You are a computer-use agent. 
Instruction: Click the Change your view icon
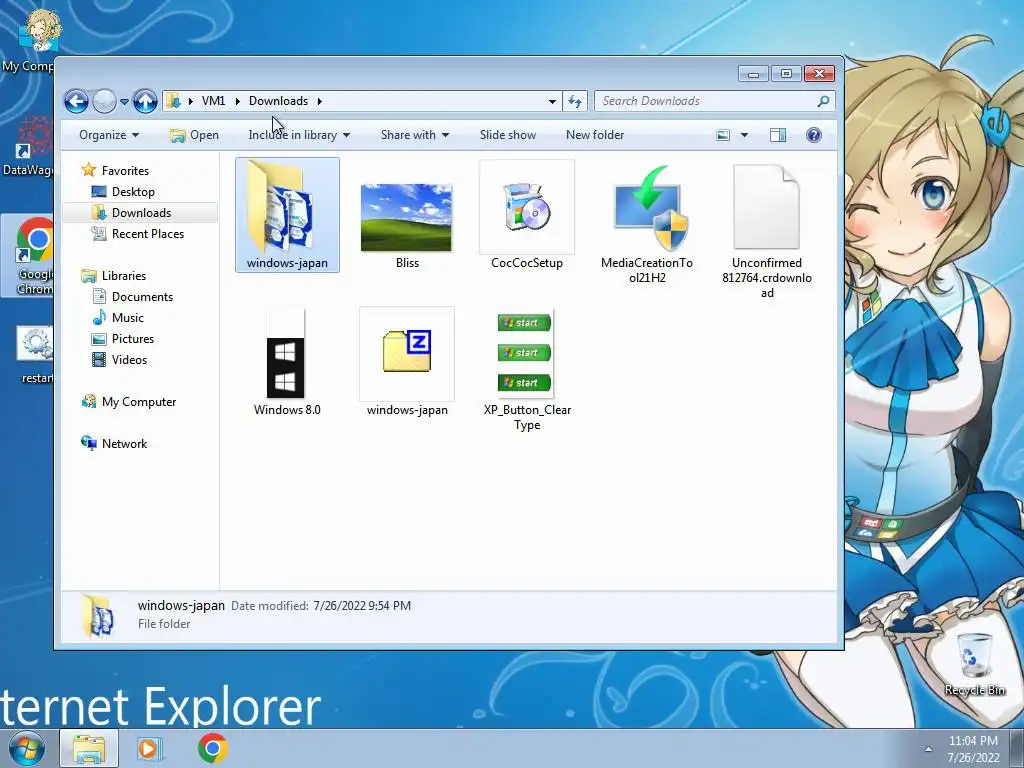[723, 135]
